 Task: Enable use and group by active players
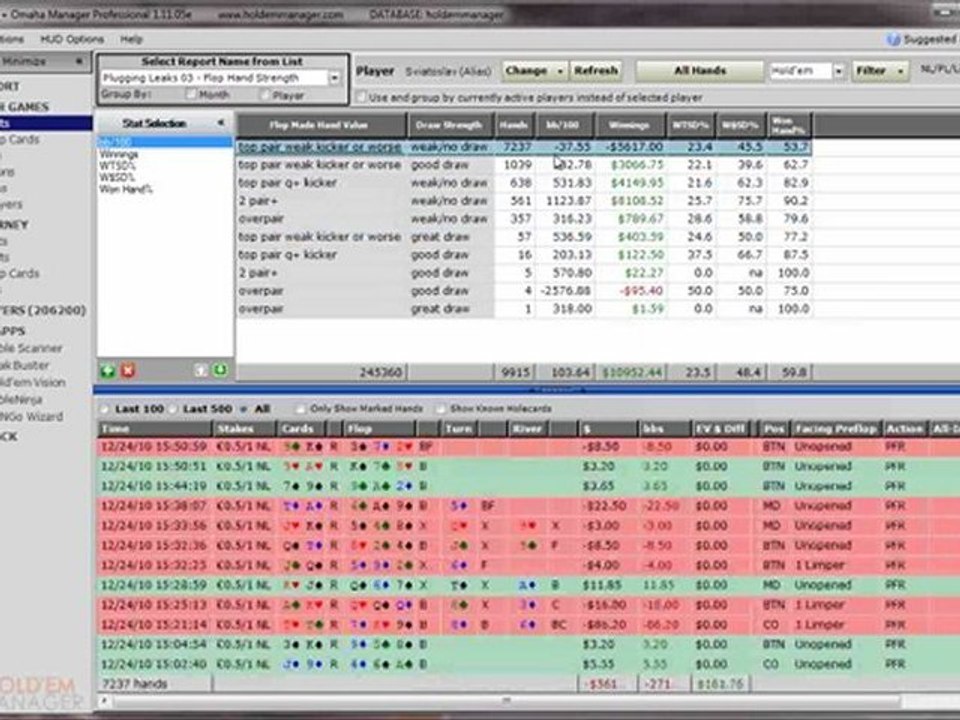(x=362, y=97)
